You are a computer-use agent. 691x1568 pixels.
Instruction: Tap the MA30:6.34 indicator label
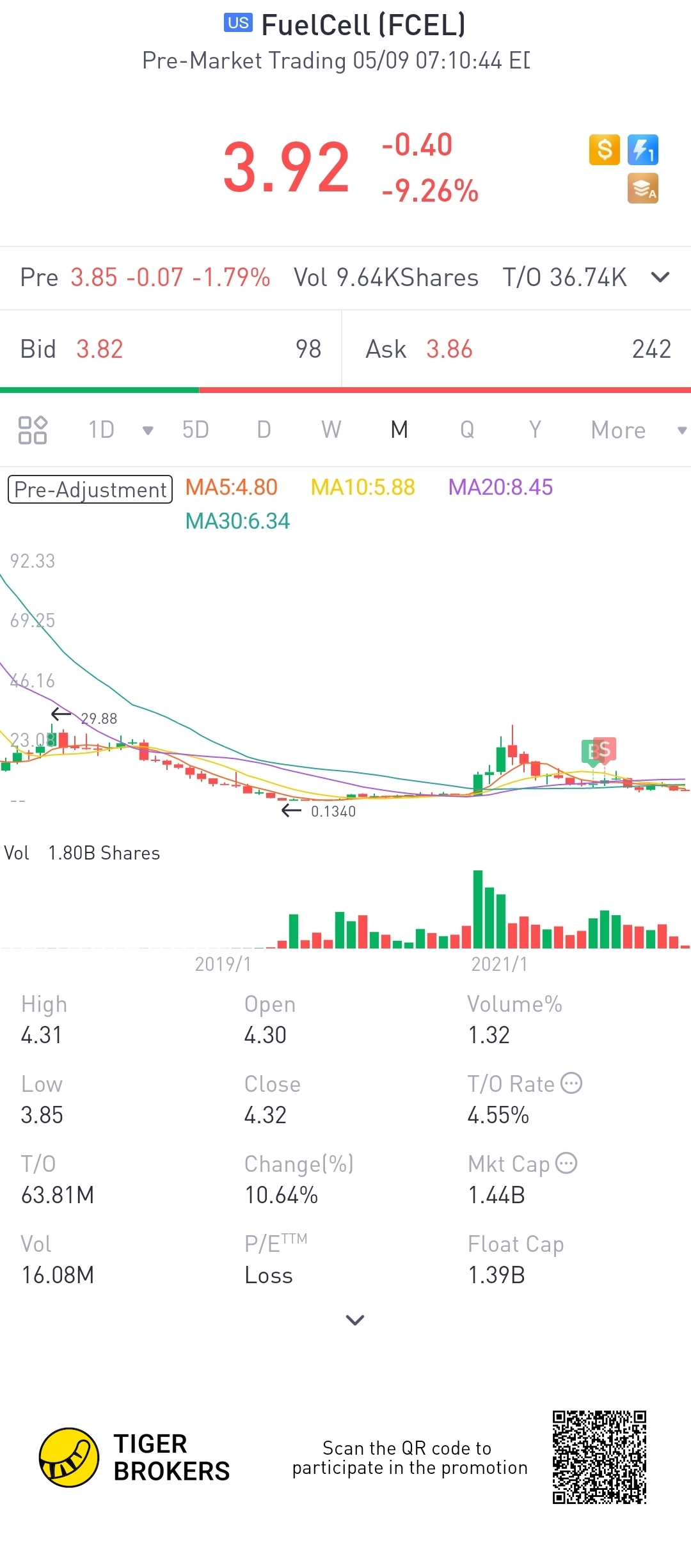tap(237, 522)
